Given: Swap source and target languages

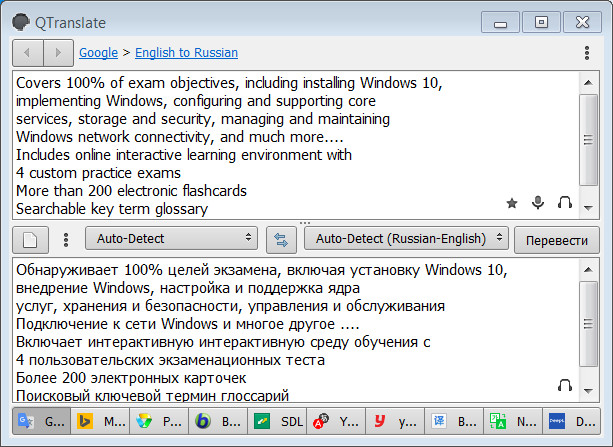Looking at the screenshot, I should pos(281,240).
